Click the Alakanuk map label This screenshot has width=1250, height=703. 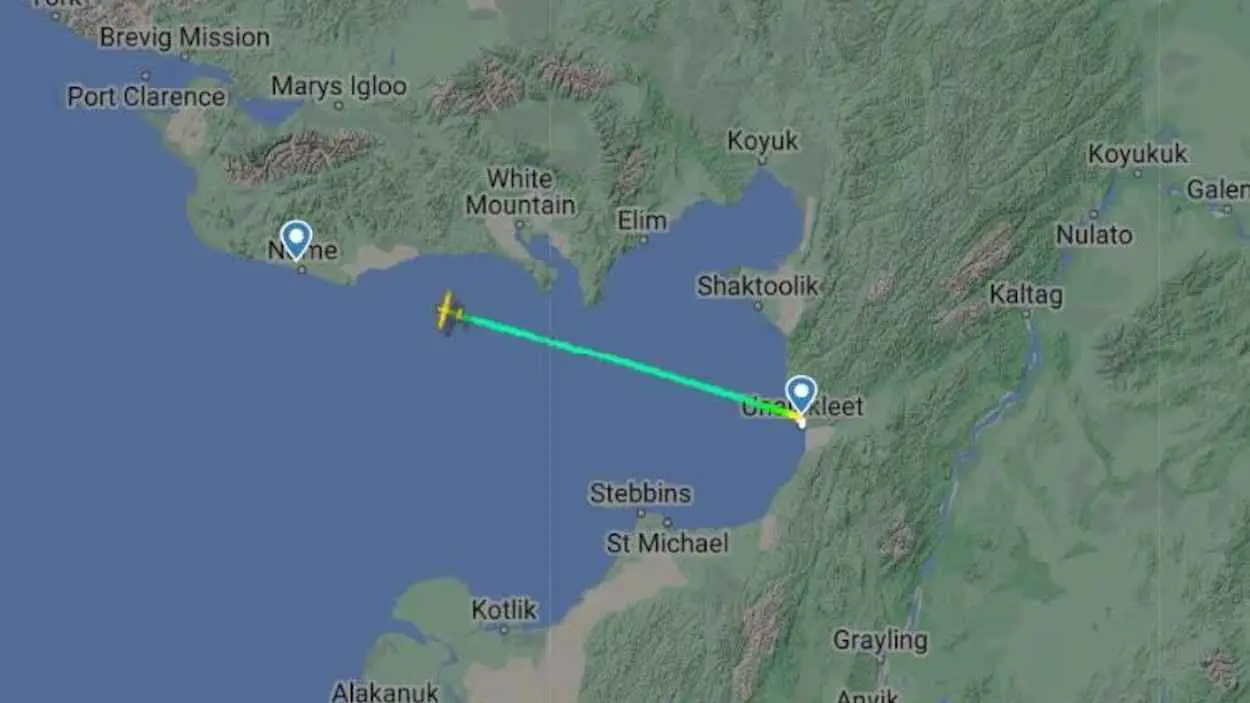[x=385, y=692]
